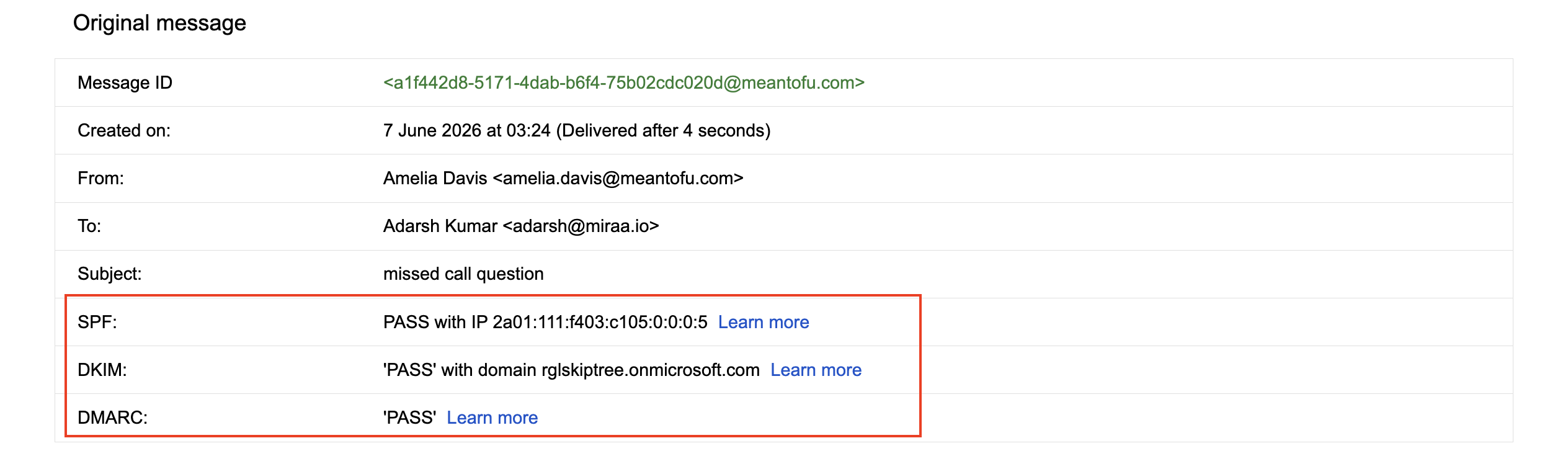
Task: Click the 'Created on:' label
Action: point(124,130)
